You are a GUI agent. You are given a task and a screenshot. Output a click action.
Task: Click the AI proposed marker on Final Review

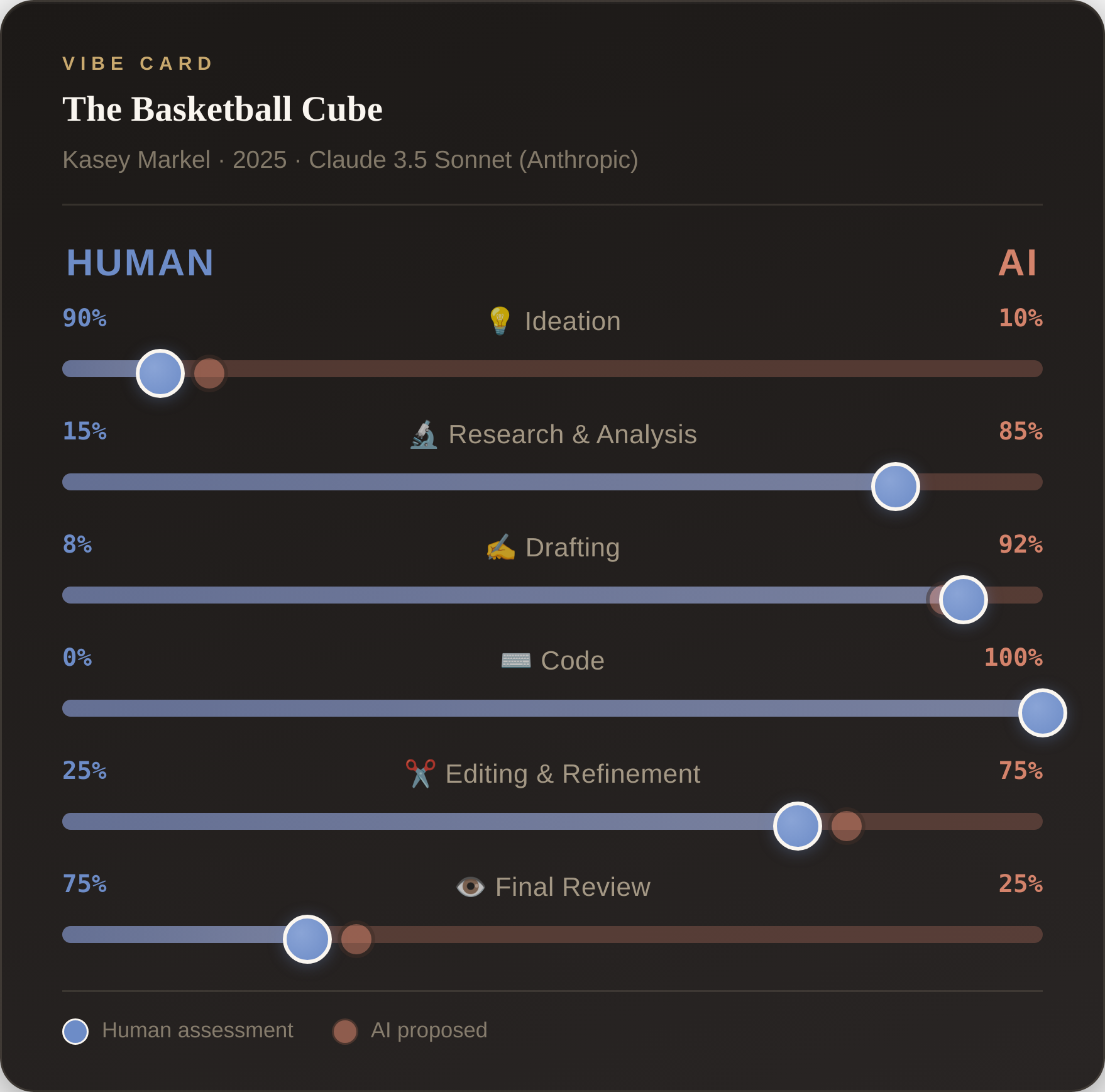click(356, 939)
